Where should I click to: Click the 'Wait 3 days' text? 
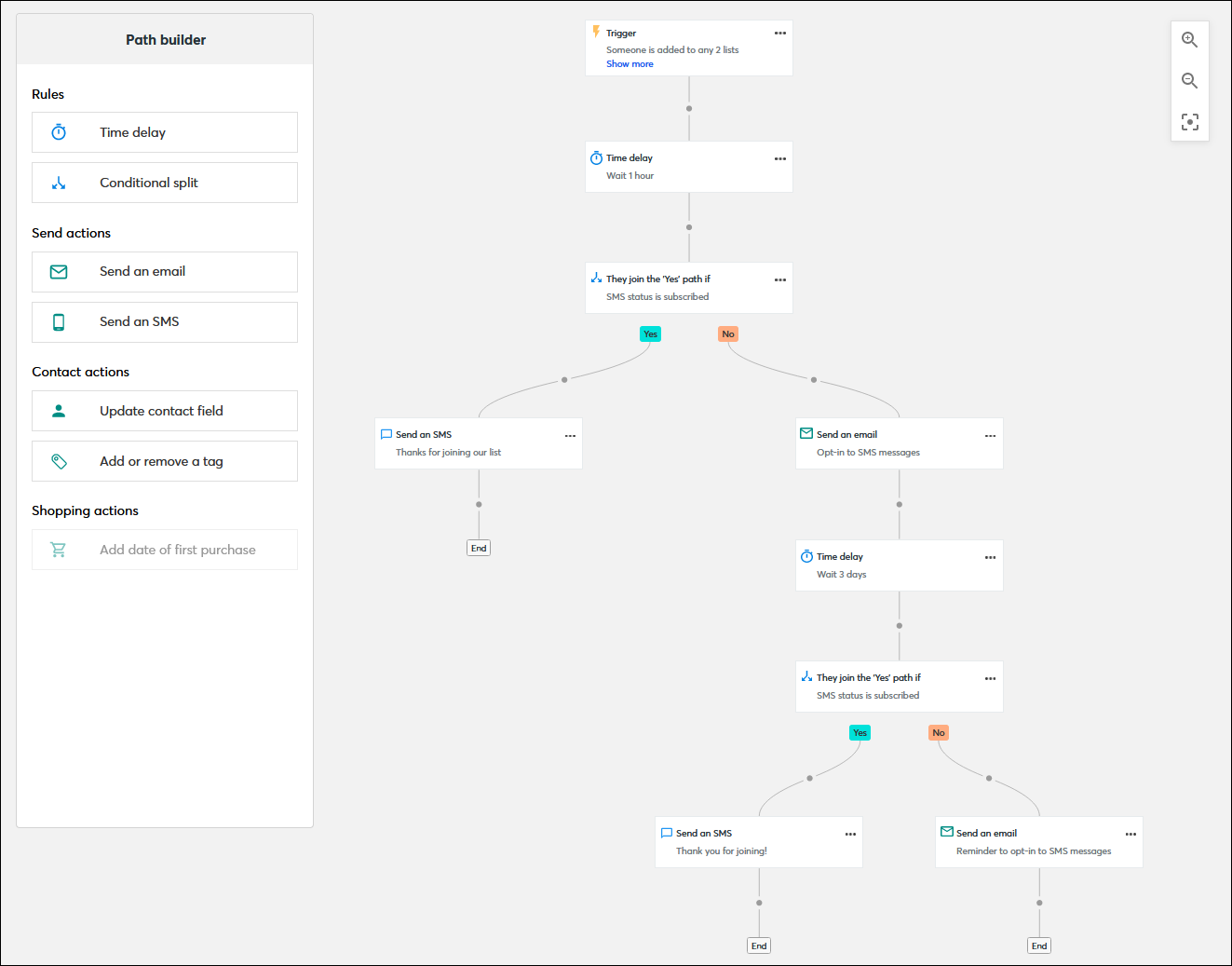click(841, 575)
